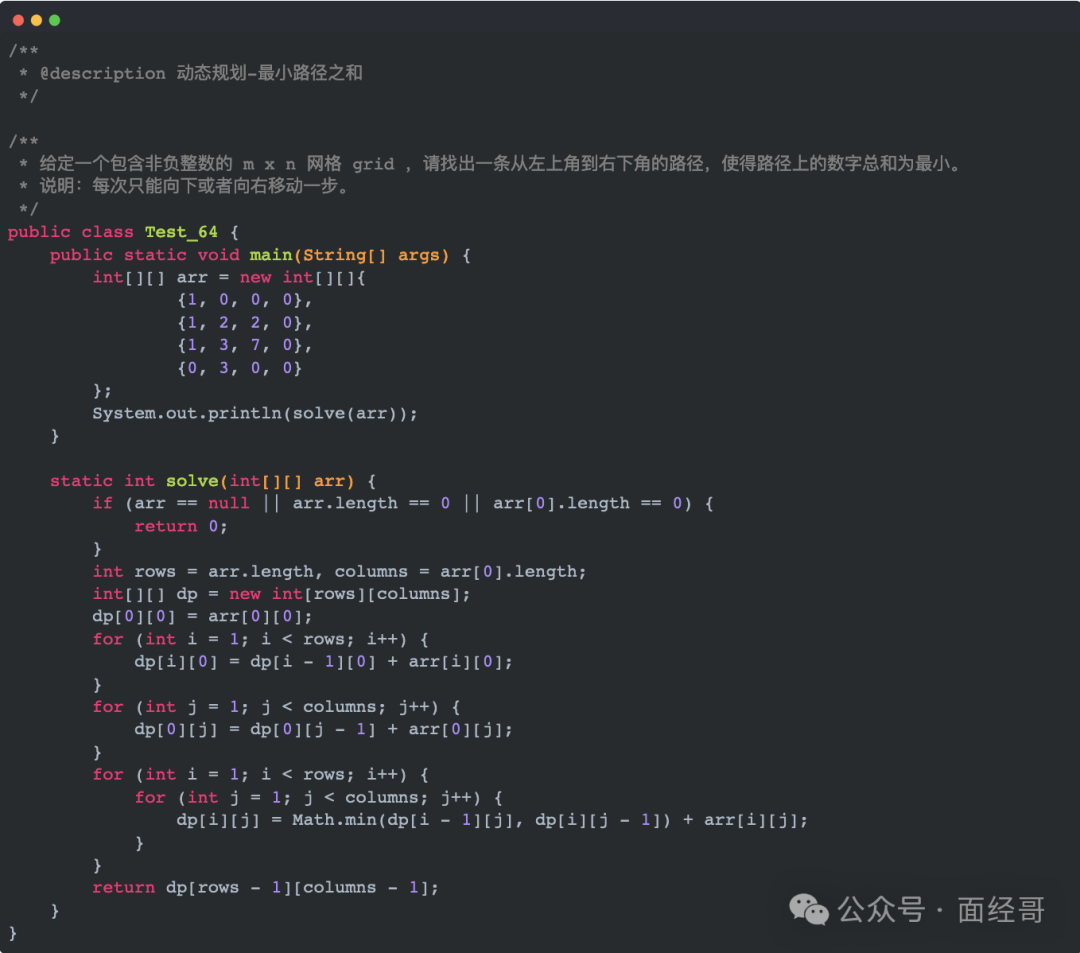Select the class name Test_64
This screenshot has height=953, width=1080.
(x=180, y=232)
